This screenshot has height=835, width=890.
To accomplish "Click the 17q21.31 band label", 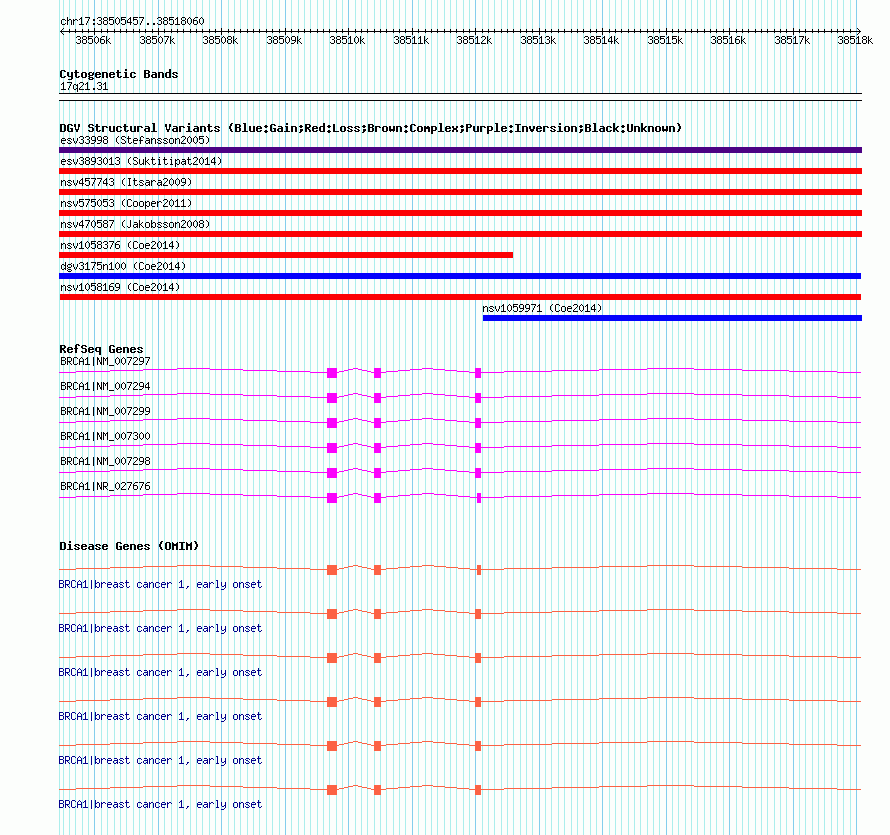I will [x=84, y=86].
